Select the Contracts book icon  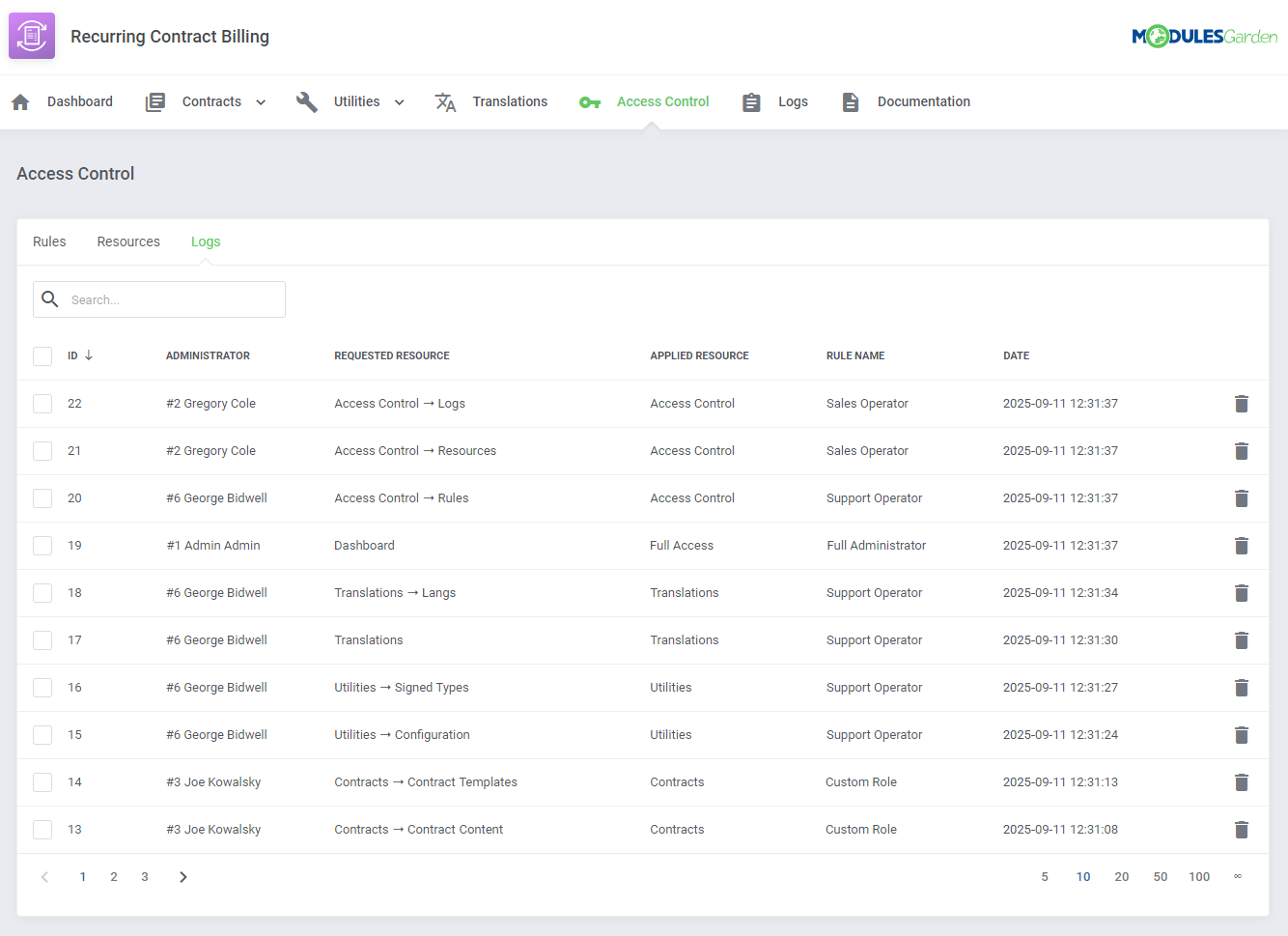pos(154,101)
